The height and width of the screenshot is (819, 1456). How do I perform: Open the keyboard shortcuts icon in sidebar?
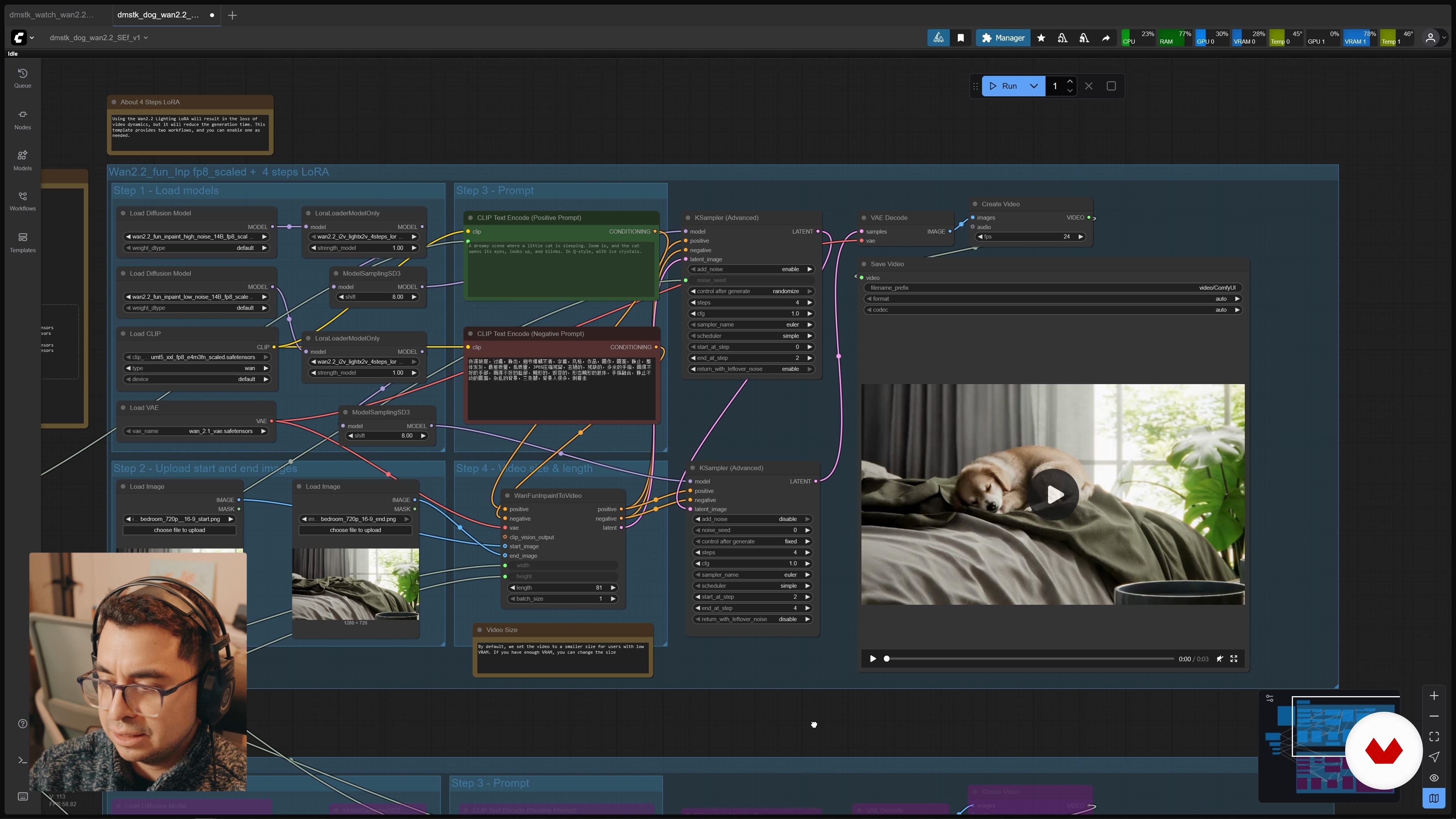(23, 796)
